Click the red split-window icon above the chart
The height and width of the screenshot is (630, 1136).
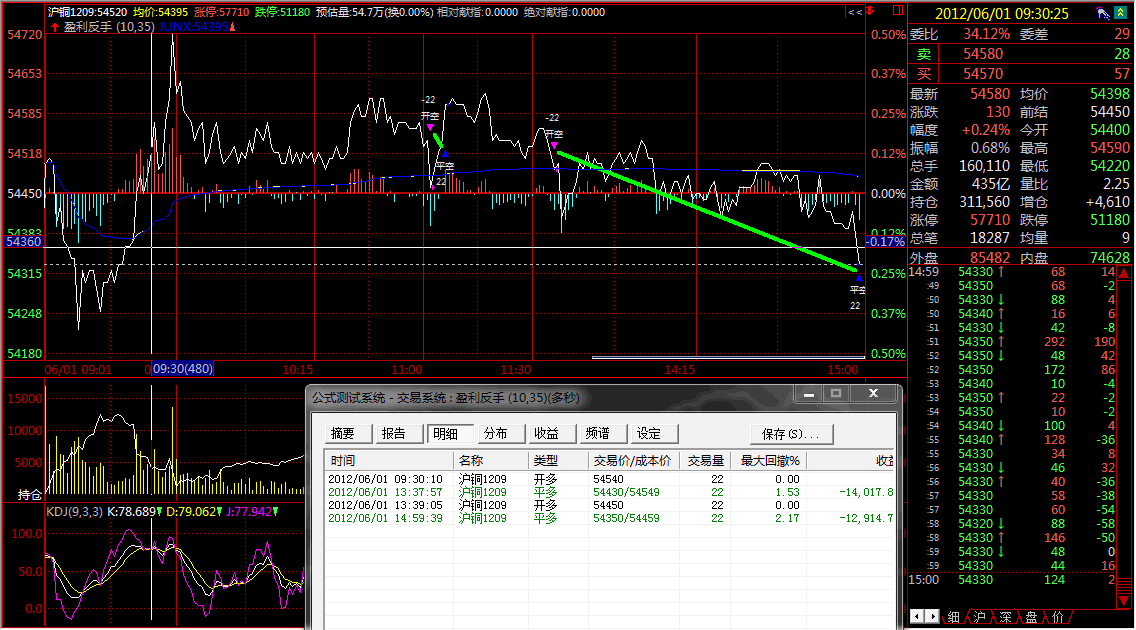[898, 10]
